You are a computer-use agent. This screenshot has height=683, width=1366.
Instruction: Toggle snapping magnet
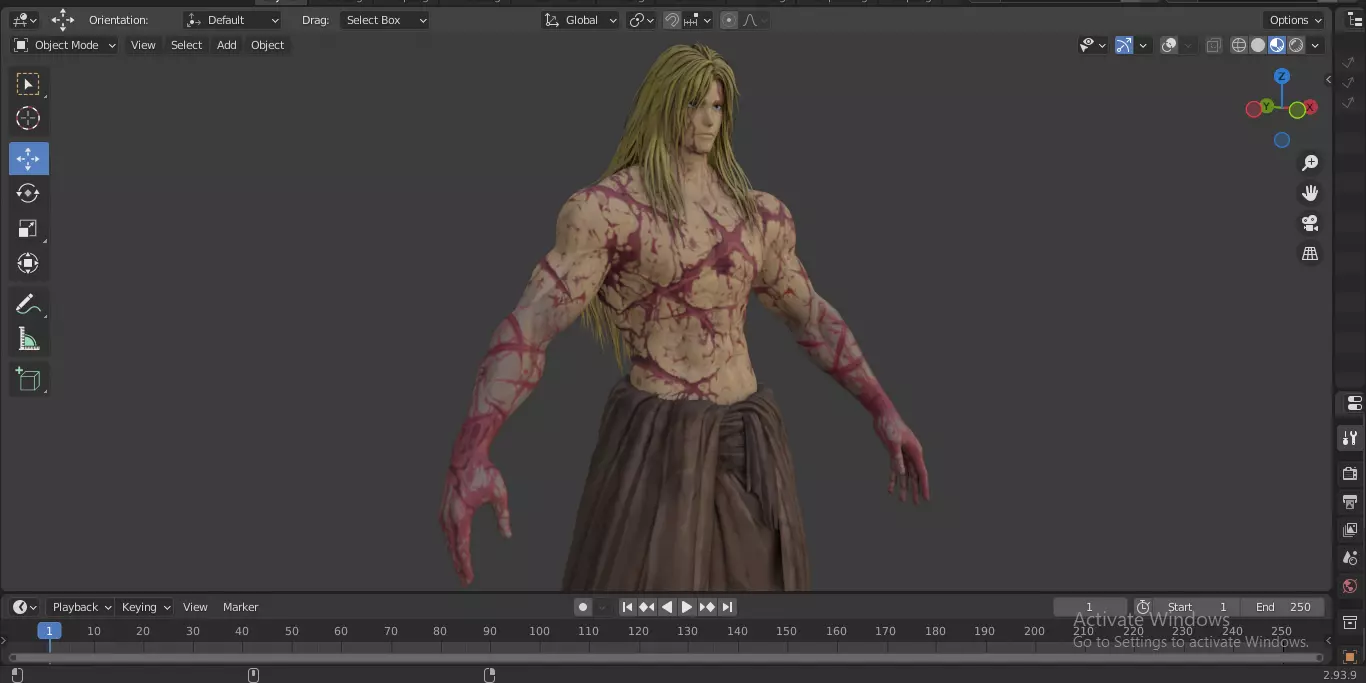[x=673, y=20]
